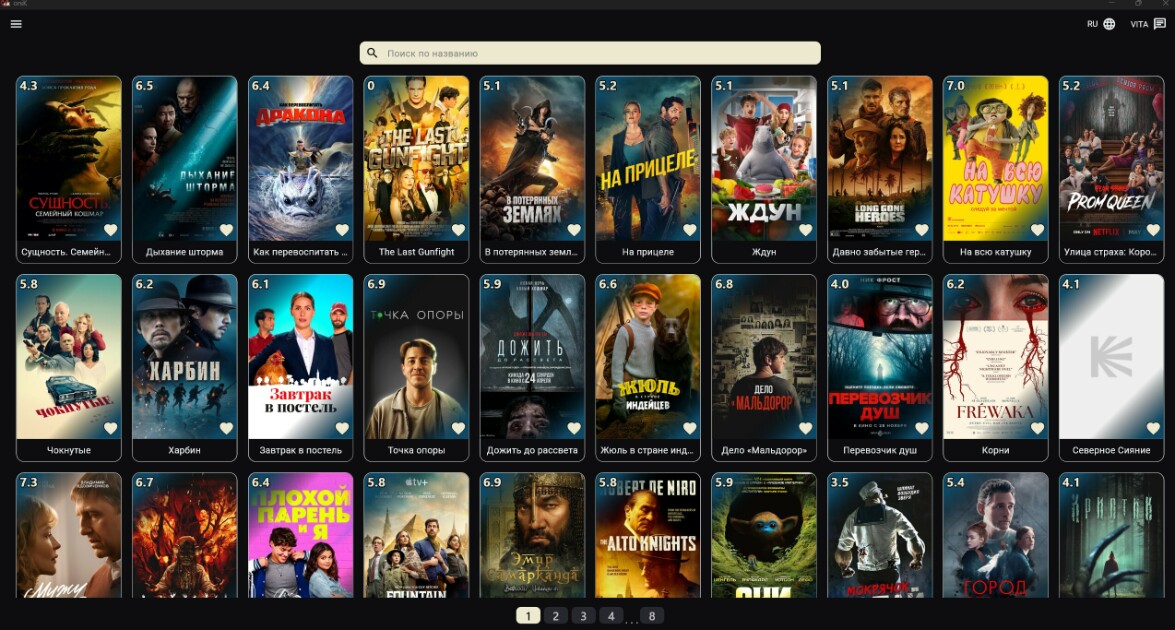Screen dimensions: 1175x630
Task: Select Long Gone Heroes poster
Action: point(880,158)
